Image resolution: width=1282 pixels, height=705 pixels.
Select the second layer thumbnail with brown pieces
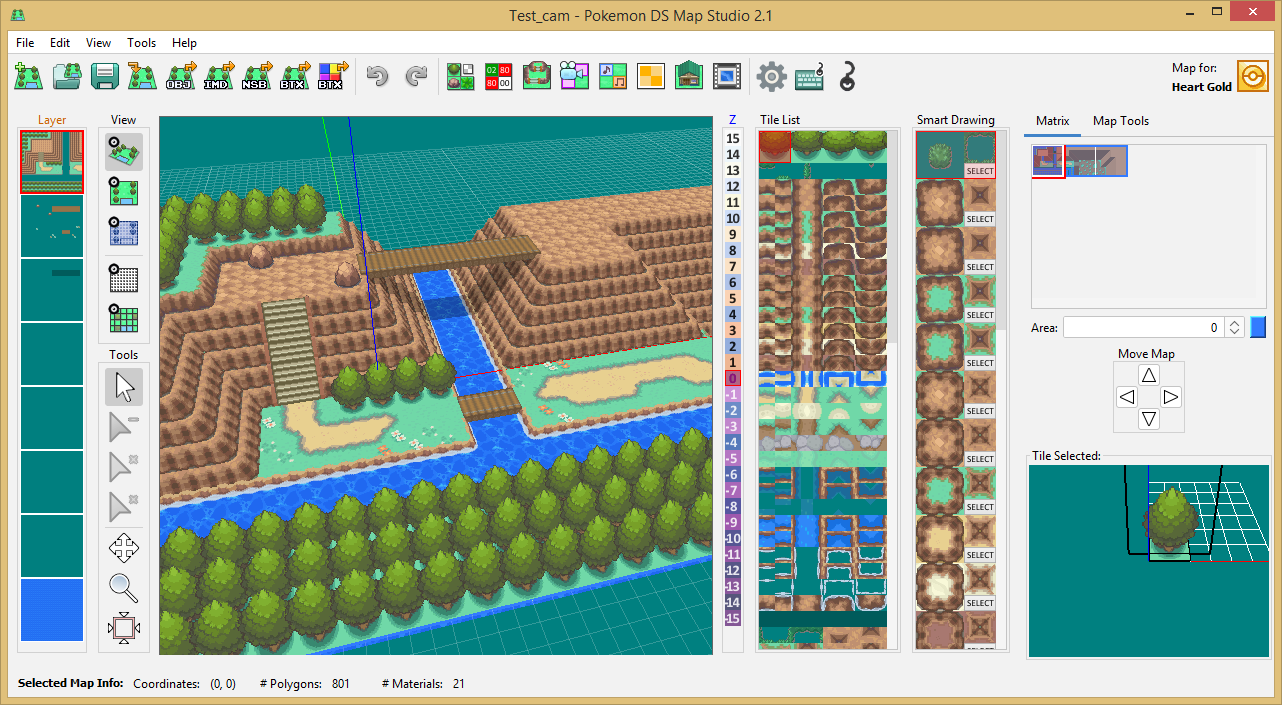(x=52, y=225)
